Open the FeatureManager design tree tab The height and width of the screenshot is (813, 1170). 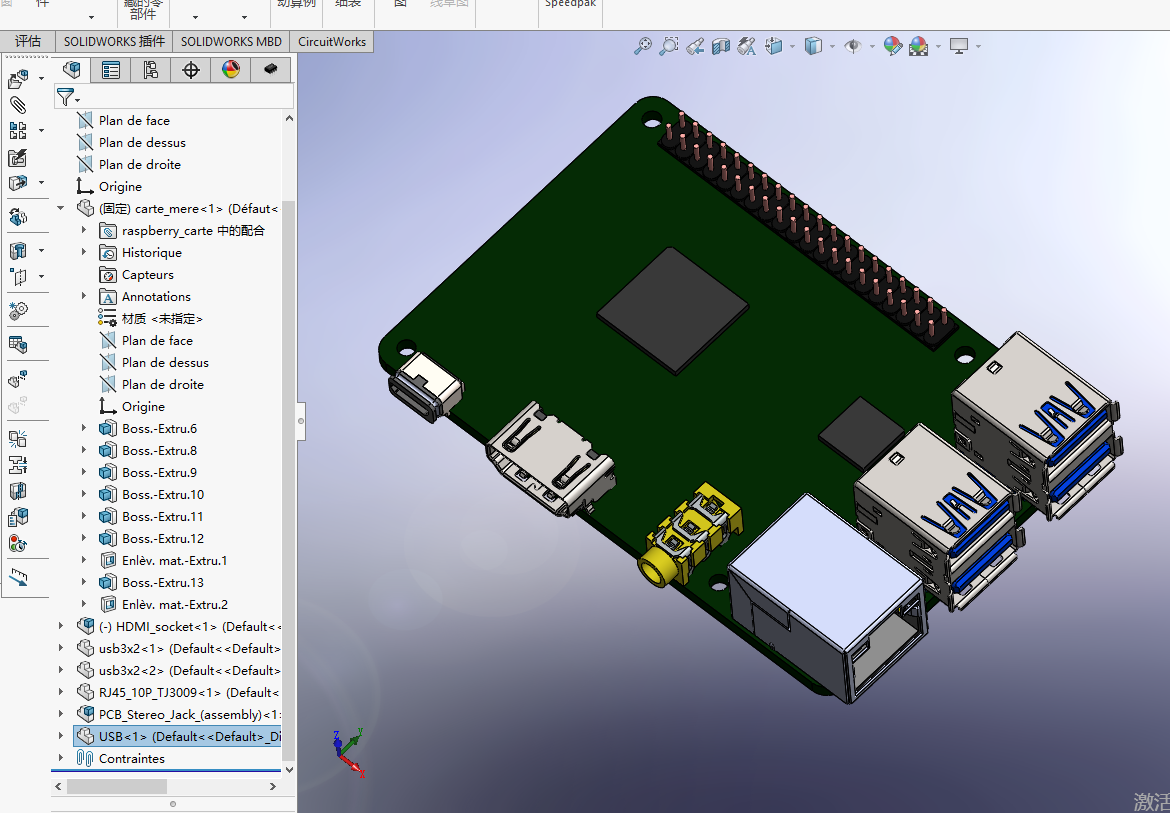point(72,70)
